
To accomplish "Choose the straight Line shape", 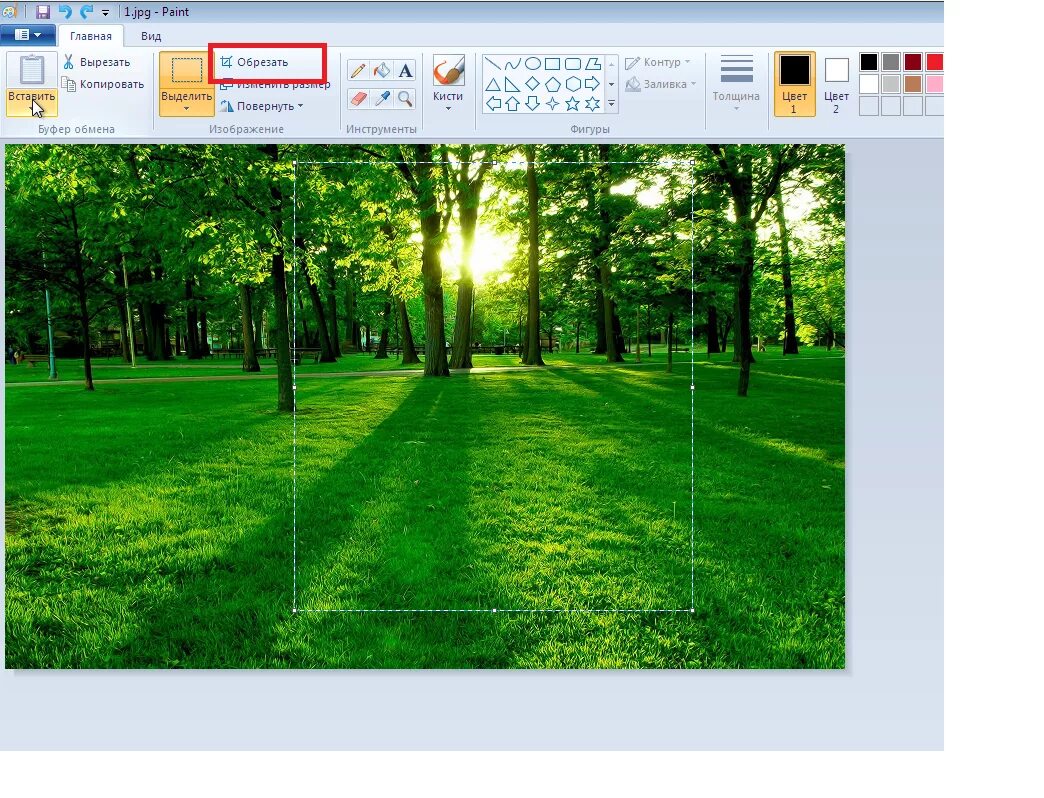I will click(x=492, y=64).
